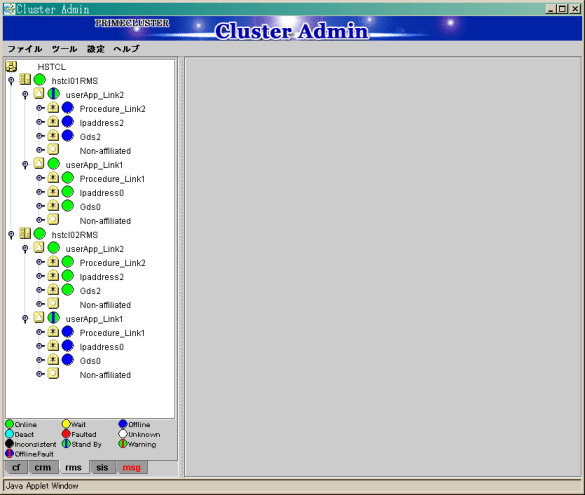Click green Online status of hstcl02RMS userApp_Link2

[x=54, y=247]
